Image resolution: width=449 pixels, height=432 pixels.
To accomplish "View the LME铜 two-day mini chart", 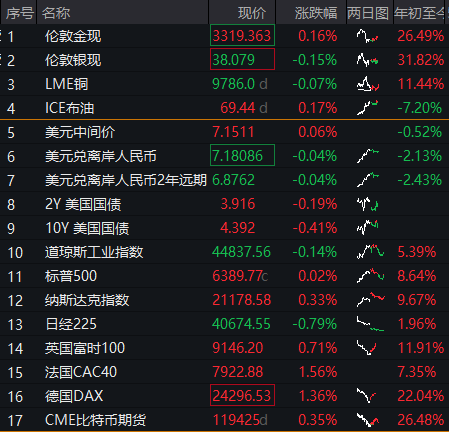I will (x=368, y=84).
